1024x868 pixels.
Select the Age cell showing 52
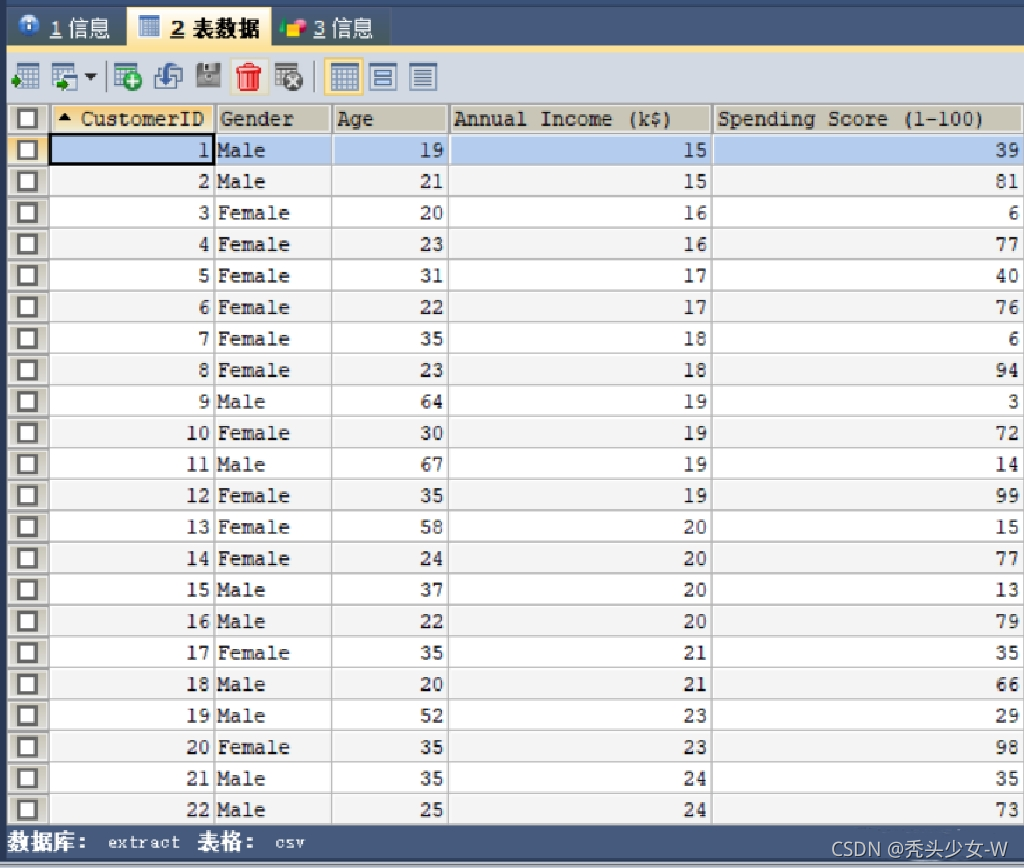[391, 716]
